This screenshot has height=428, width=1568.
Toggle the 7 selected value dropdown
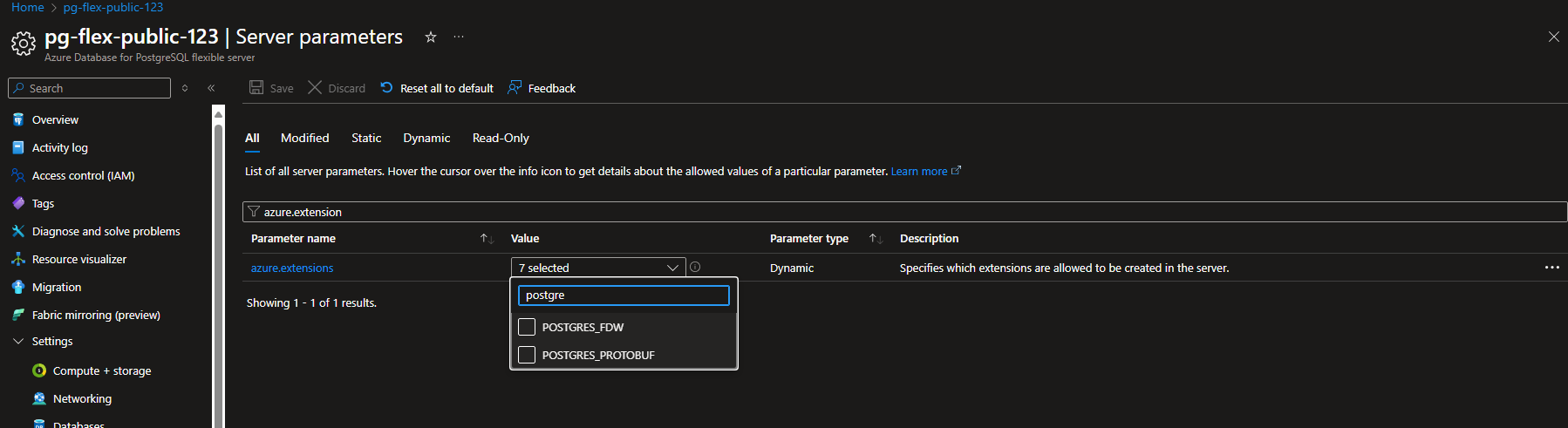pyautogui.click(x=598, y=268)
